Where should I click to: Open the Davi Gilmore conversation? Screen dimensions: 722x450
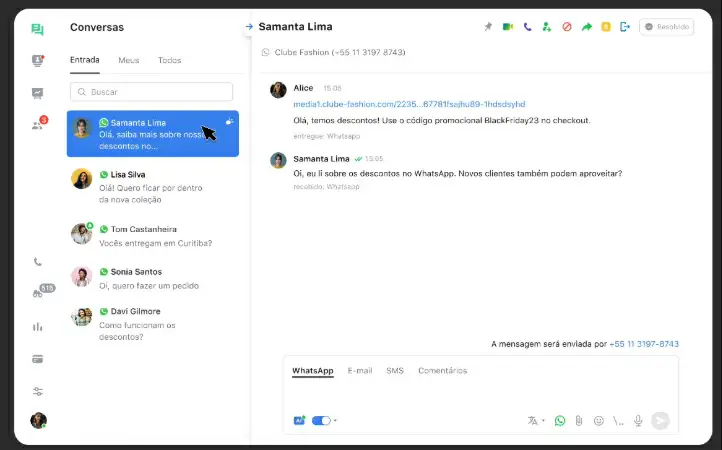click(153, 324)
